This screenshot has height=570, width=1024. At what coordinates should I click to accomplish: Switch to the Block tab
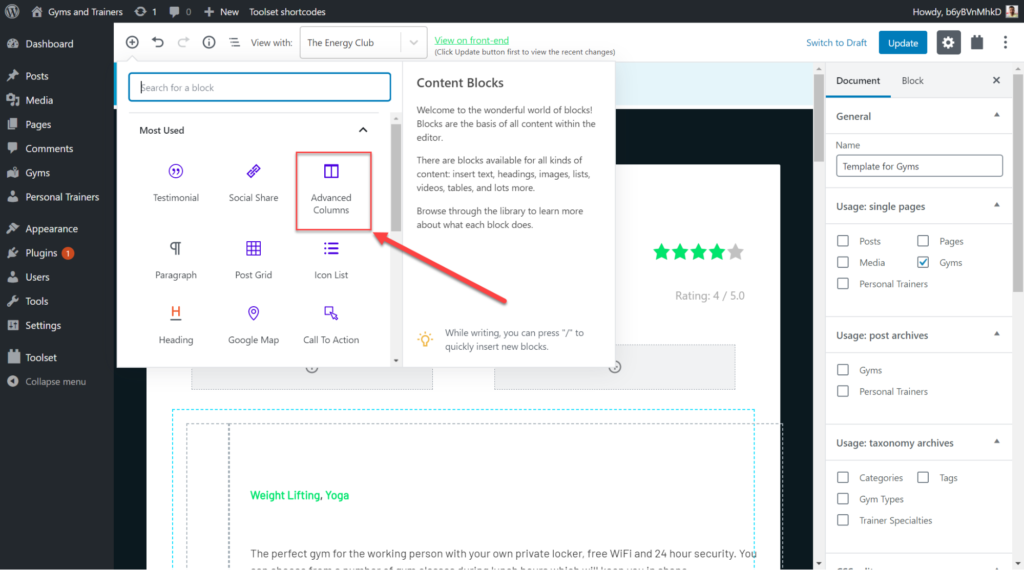coord(912,80)
